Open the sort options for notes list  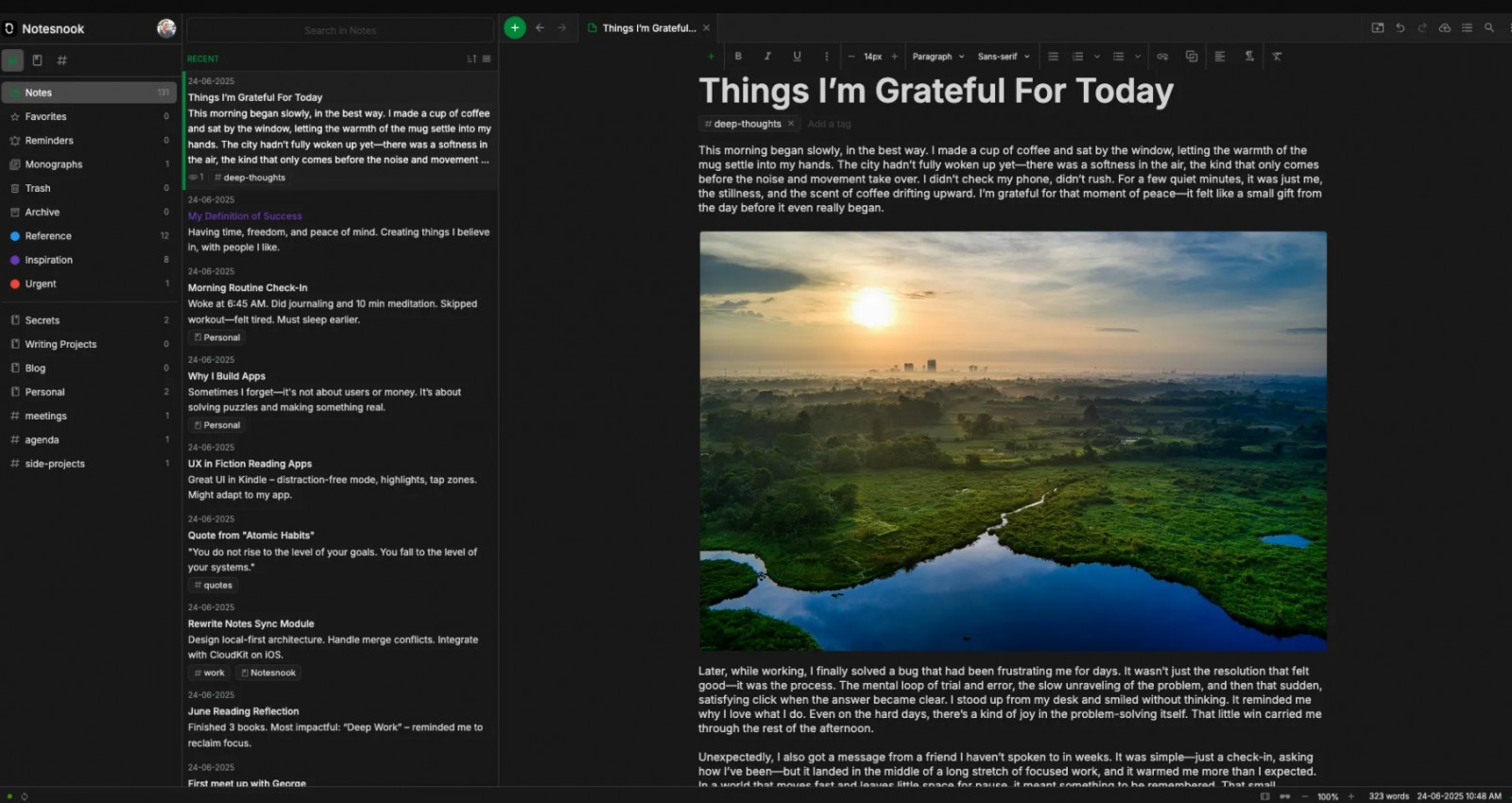click(x=472, y=59)
